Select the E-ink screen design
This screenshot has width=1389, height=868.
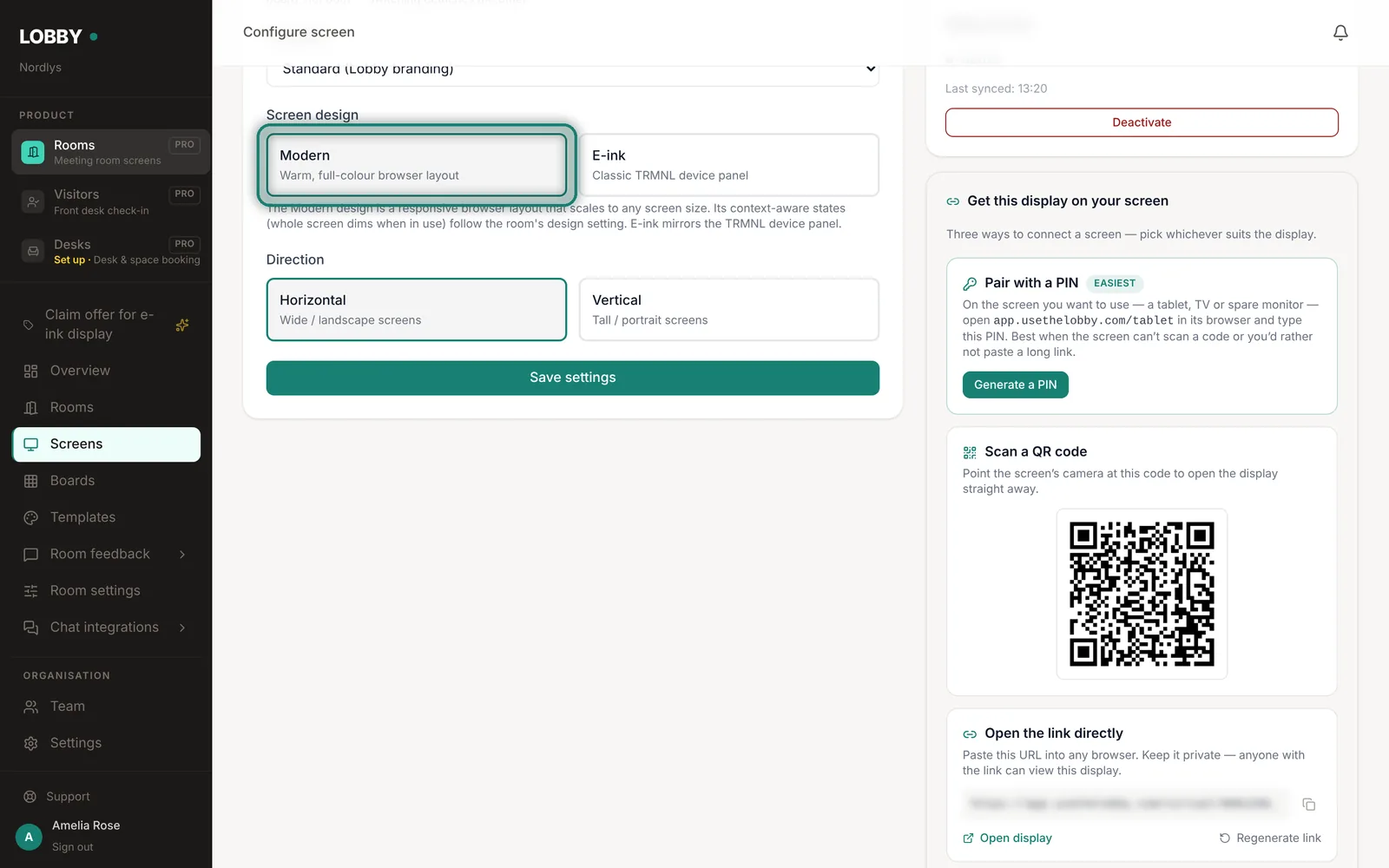pyautogui.click(x=729, y=165)
